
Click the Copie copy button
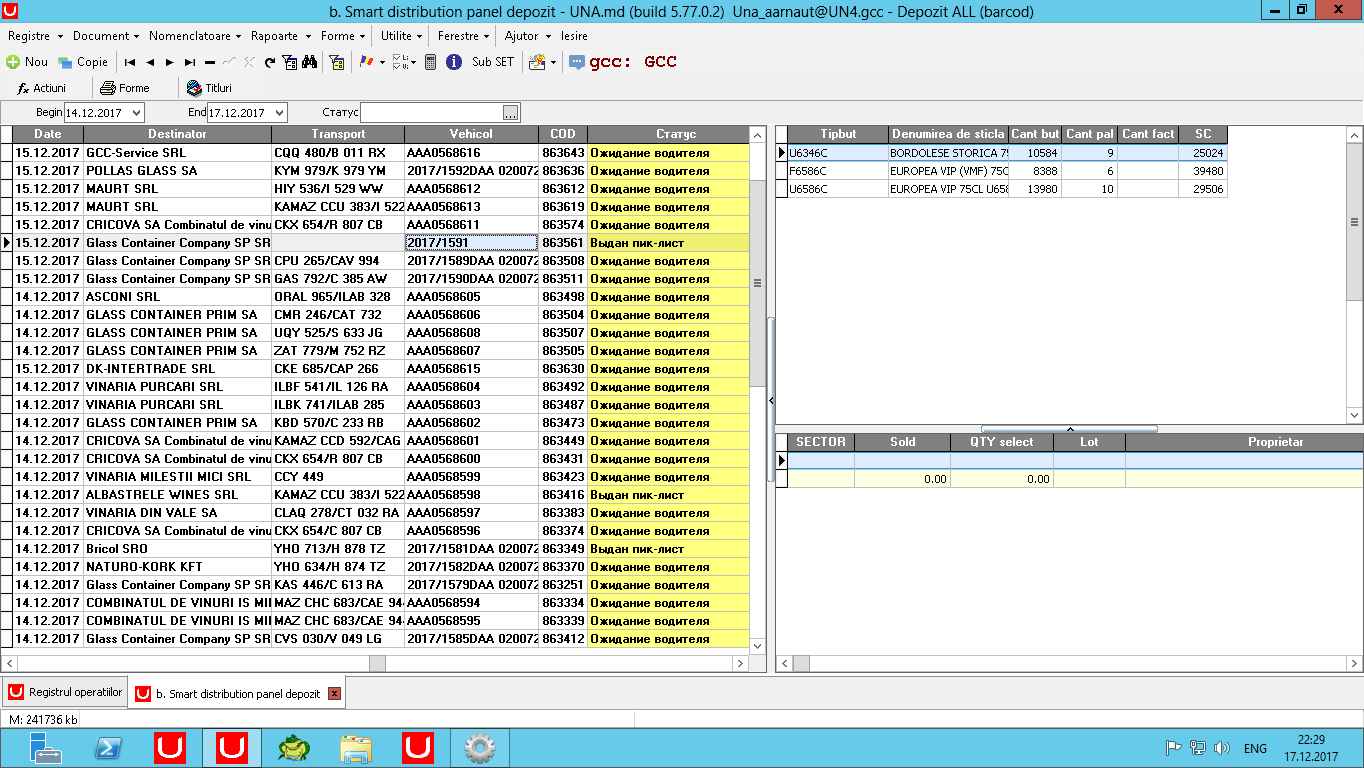(83, 62)
